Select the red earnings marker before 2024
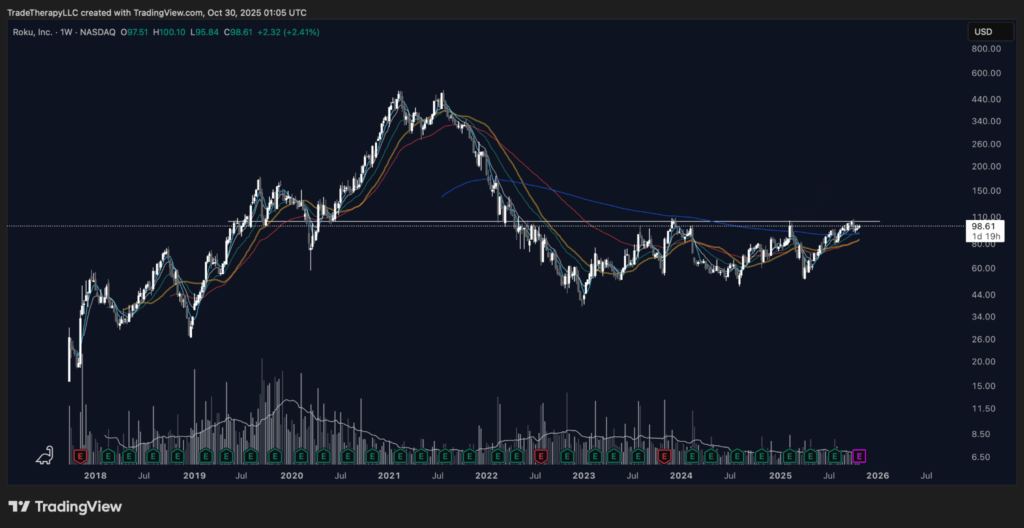 coord(663,456)
